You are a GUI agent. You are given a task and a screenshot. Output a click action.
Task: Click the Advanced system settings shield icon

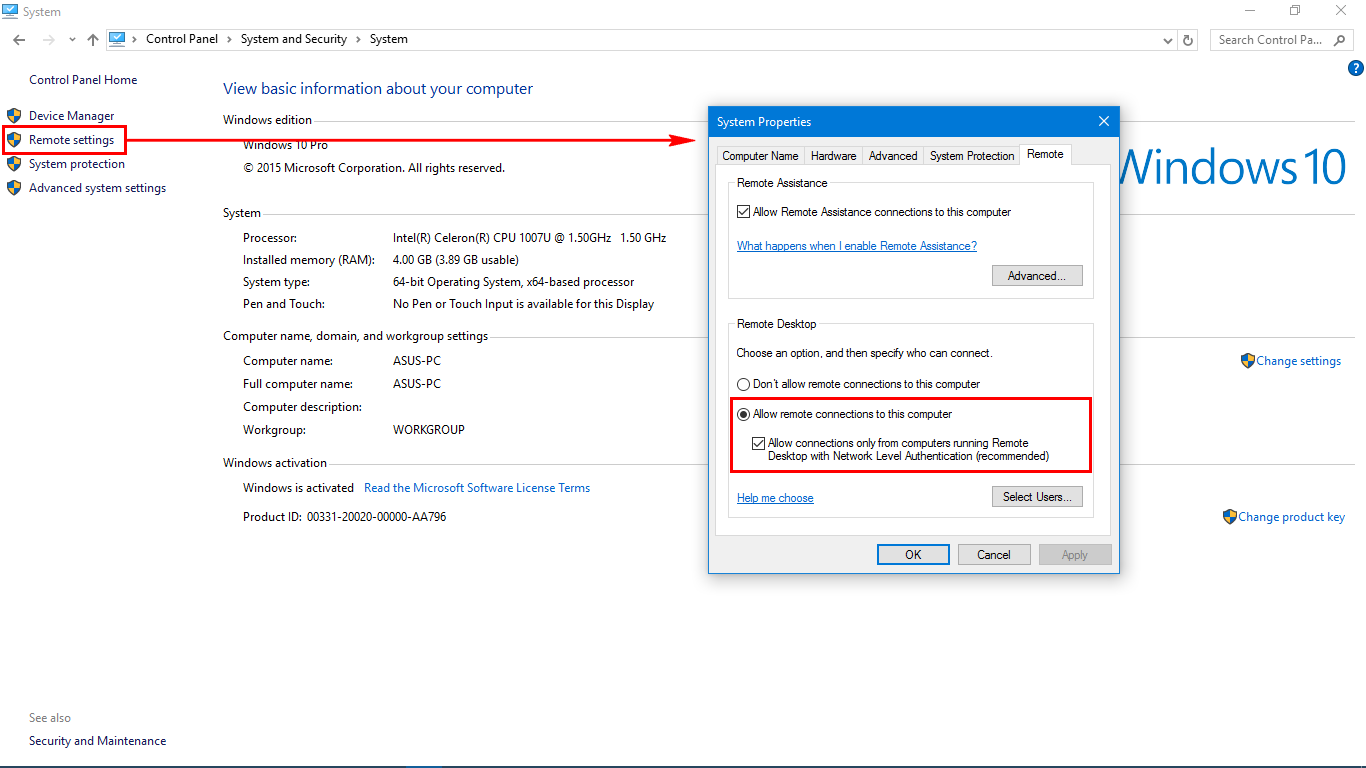click(14, 188)
